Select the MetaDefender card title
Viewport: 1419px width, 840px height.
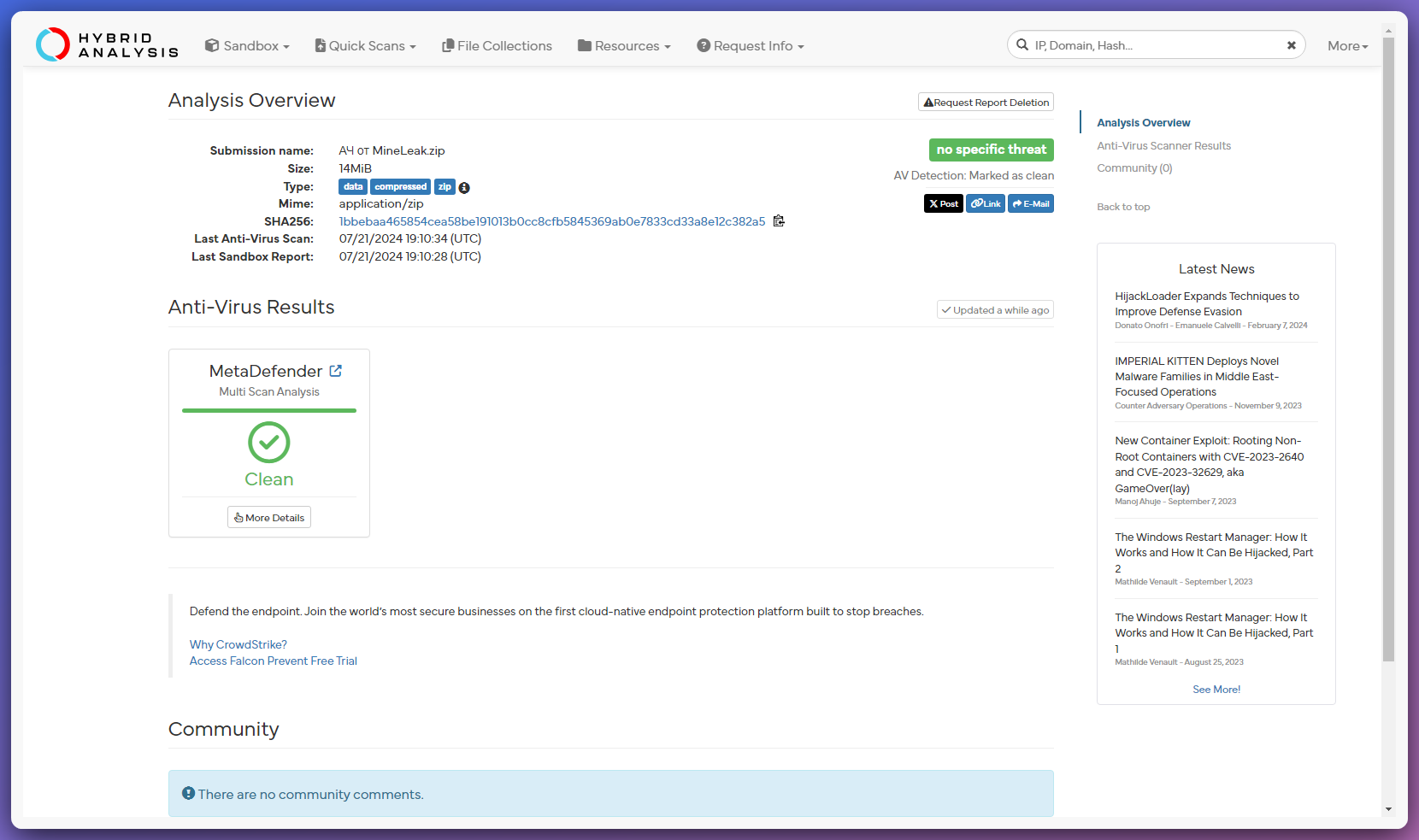click(266, 371)
